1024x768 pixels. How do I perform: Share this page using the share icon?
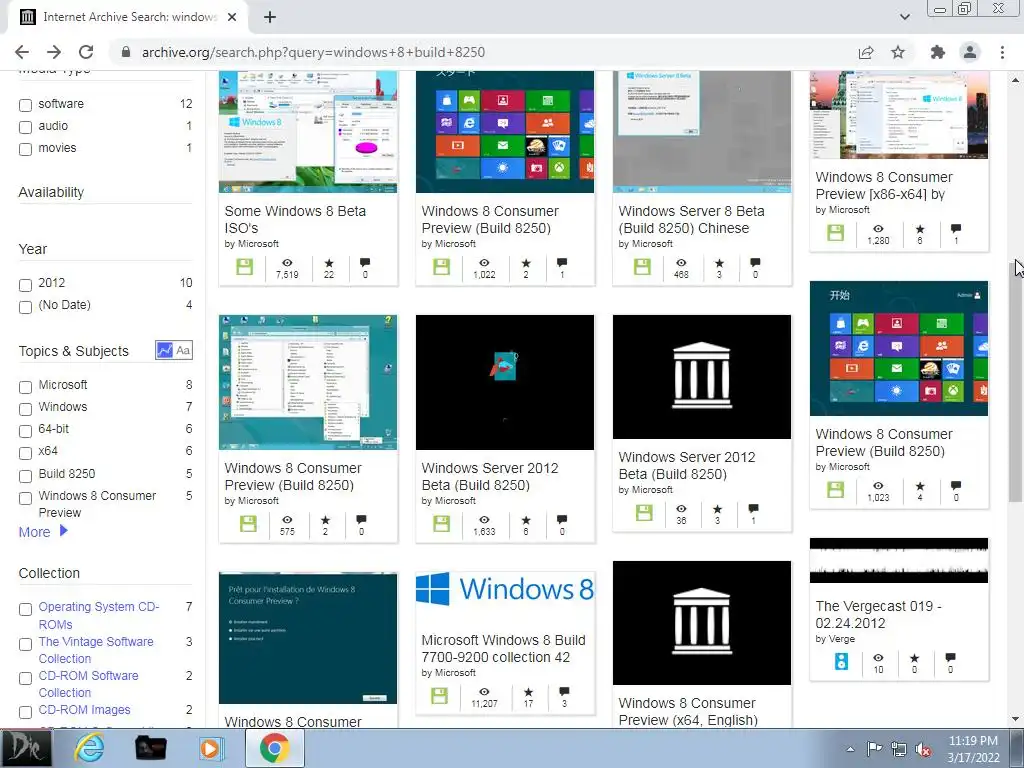pos(866,52)
